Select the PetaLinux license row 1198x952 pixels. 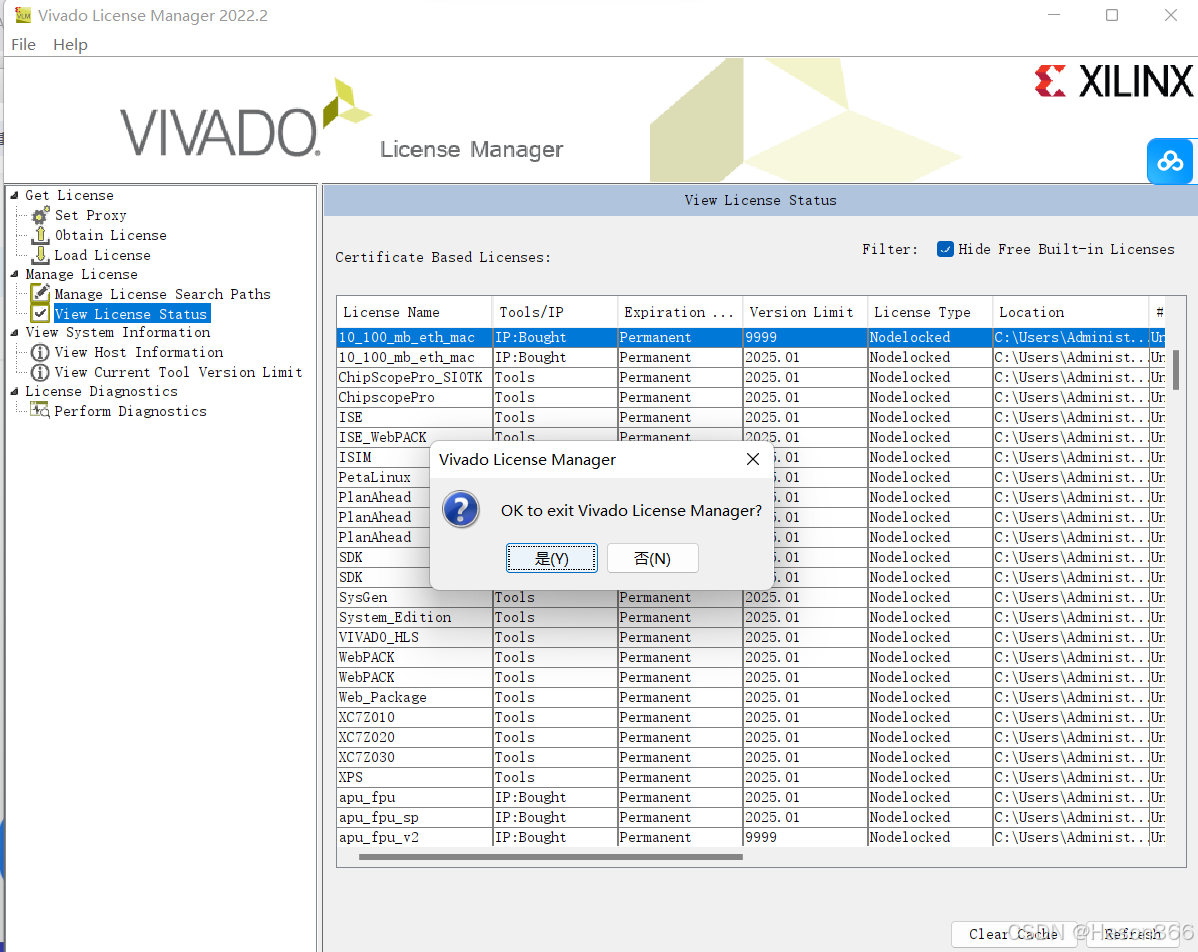pyautogui.click(x=383, y=478)
